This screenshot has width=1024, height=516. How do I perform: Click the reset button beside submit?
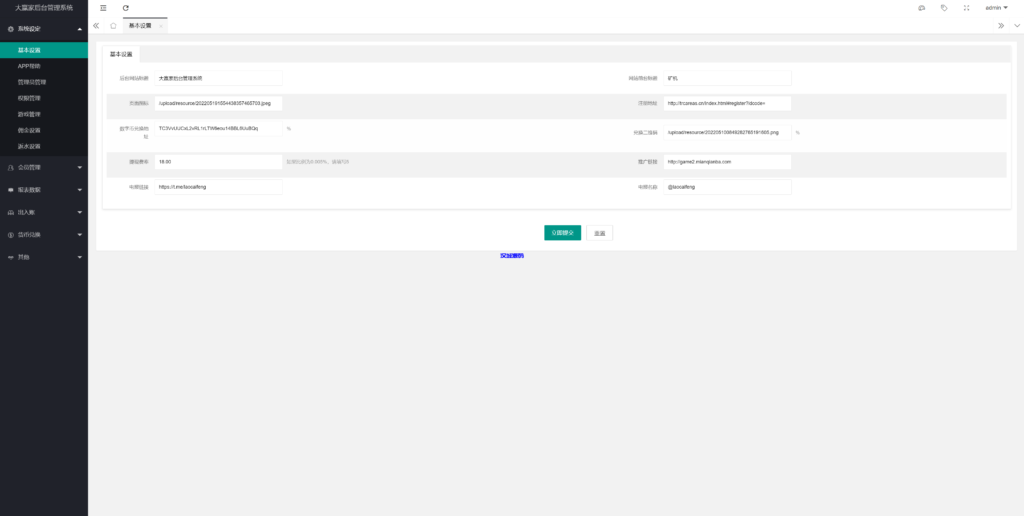[x=599, y=233]
